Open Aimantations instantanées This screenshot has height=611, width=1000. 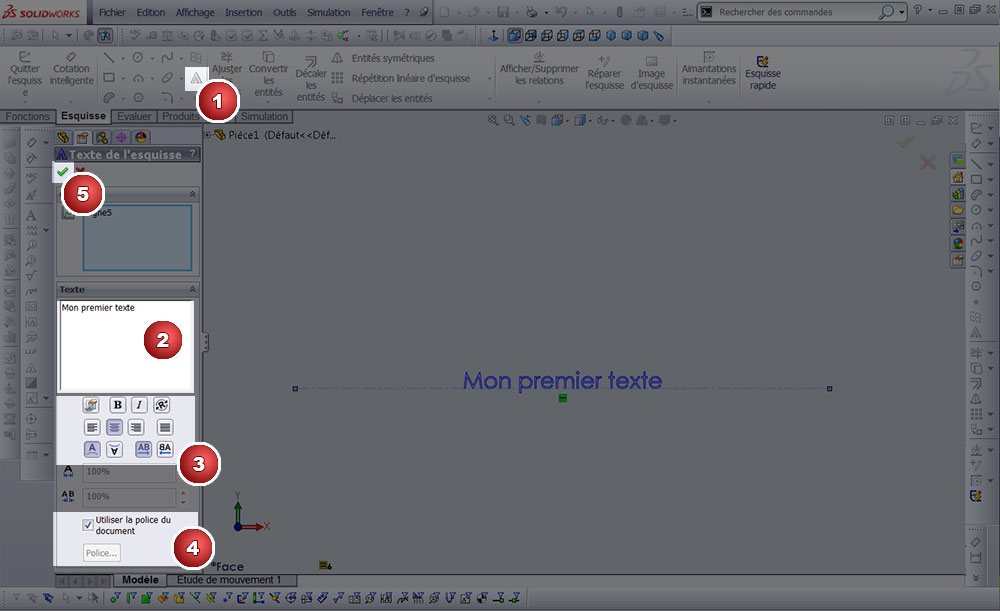coord(709,69)
